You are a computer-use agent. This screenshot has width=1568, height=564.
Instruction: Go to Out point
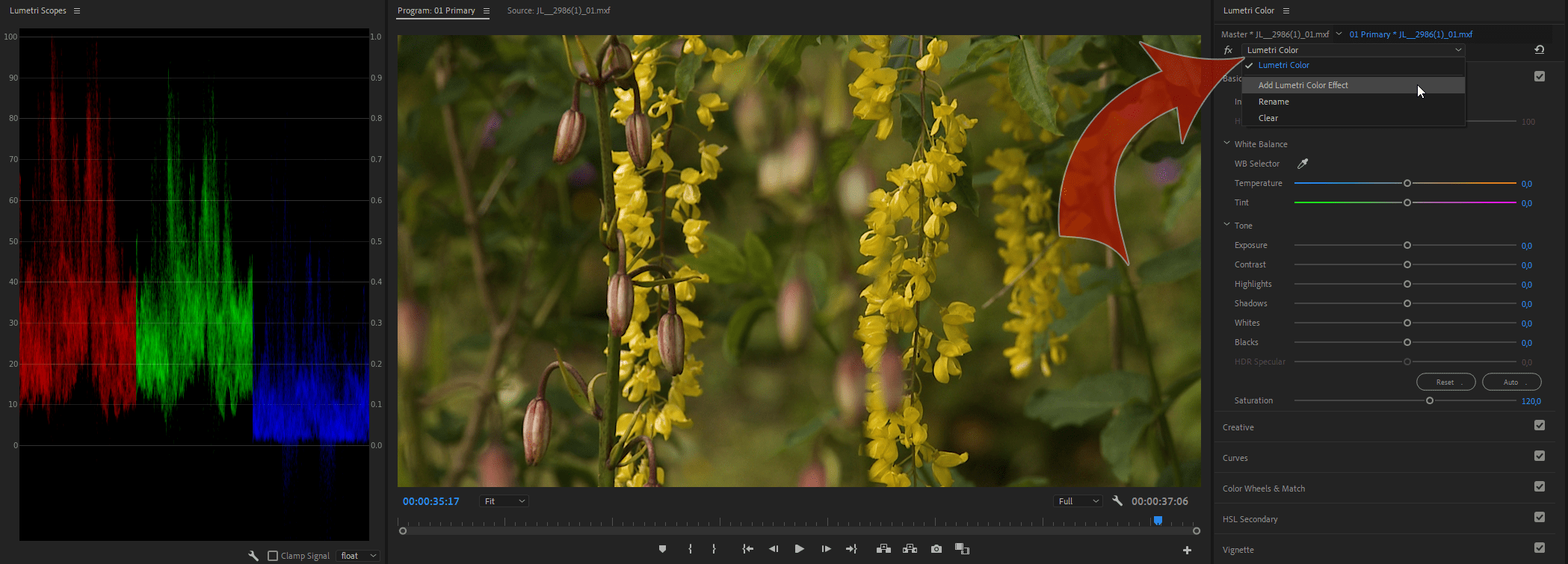851,549
